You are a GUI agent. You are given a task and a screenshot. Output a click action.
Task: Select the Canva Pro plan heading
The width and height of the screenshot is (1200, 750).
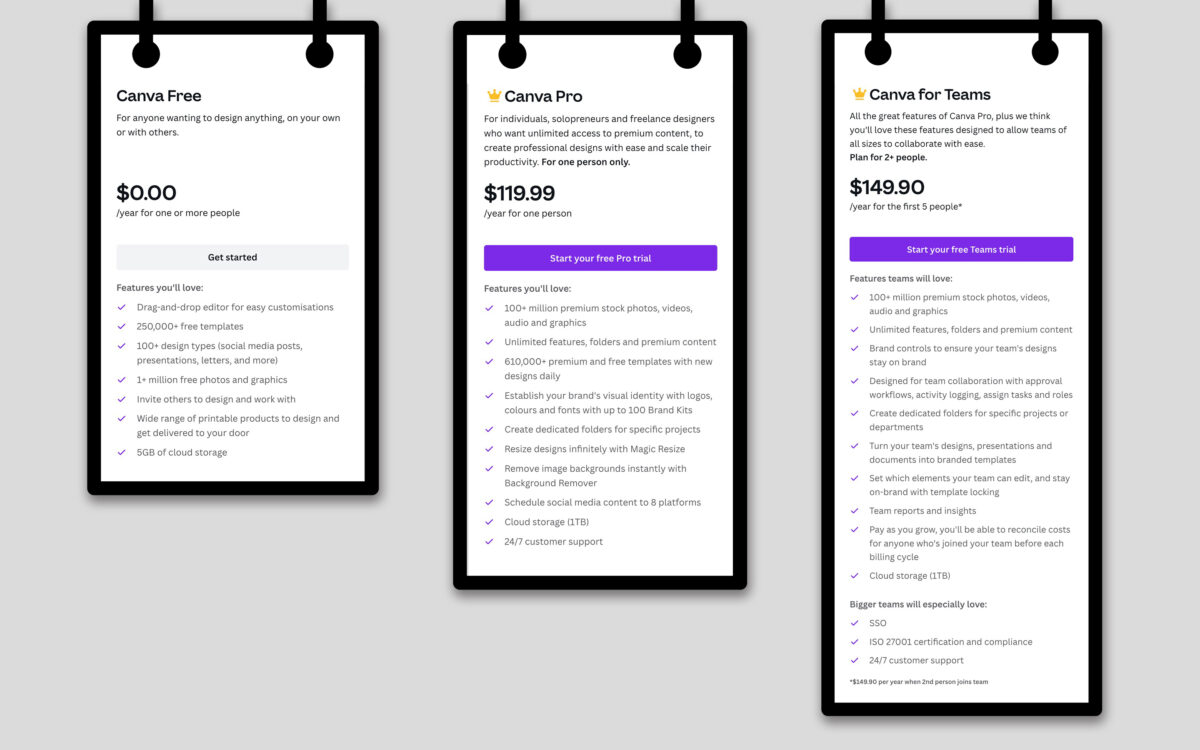(543, 96)
